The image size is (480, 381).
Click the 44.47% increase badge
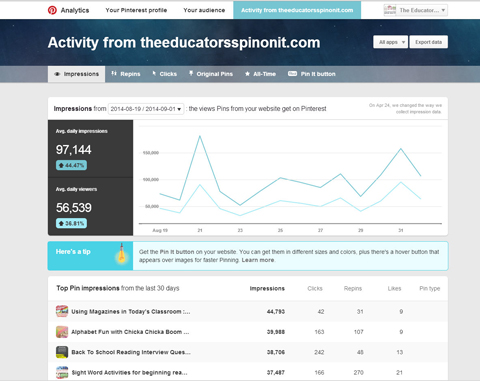71,165
